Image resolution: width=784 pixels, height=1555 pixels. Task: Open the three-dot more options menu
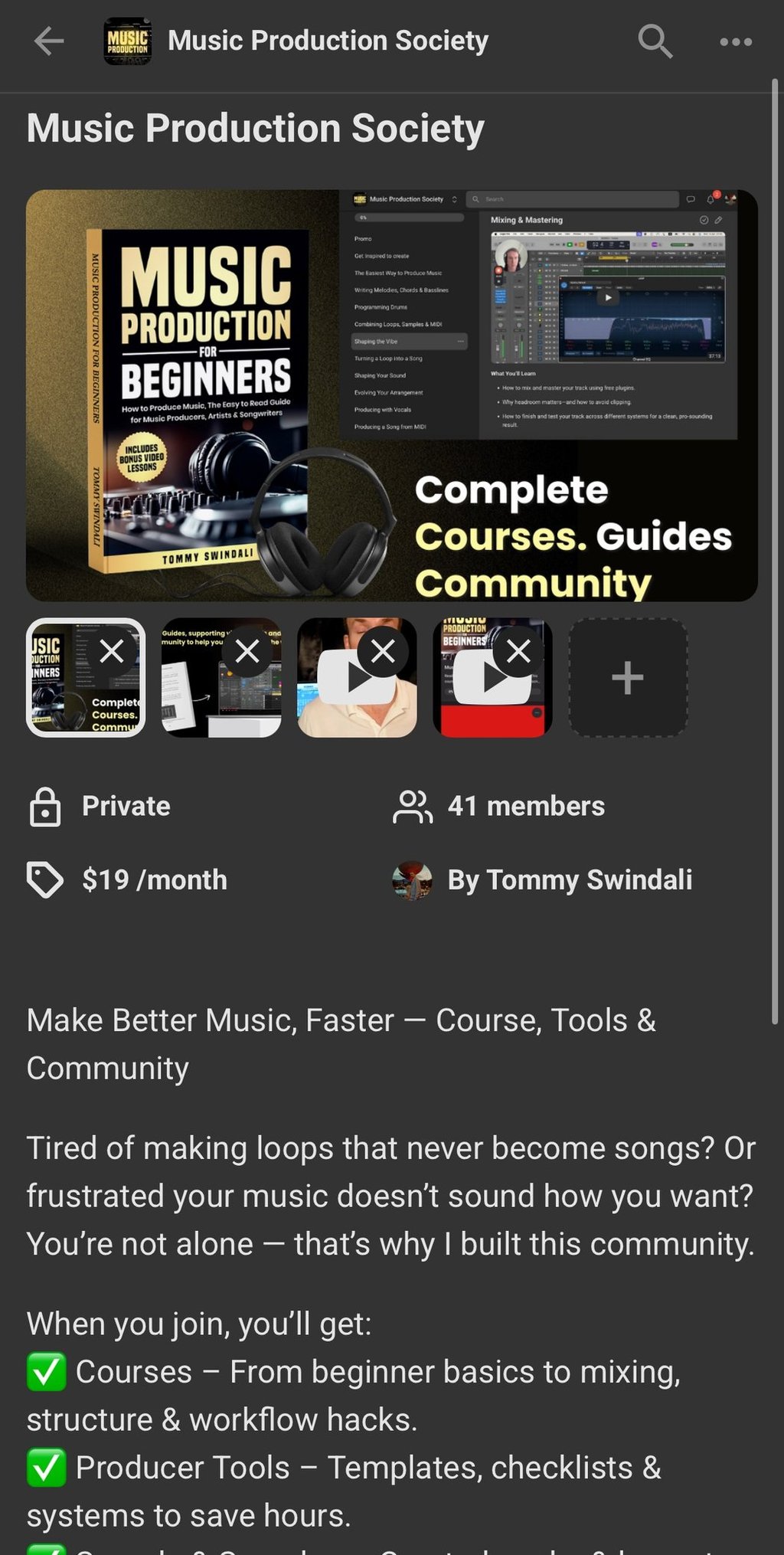pyautogui.click(x=736, y=42)
